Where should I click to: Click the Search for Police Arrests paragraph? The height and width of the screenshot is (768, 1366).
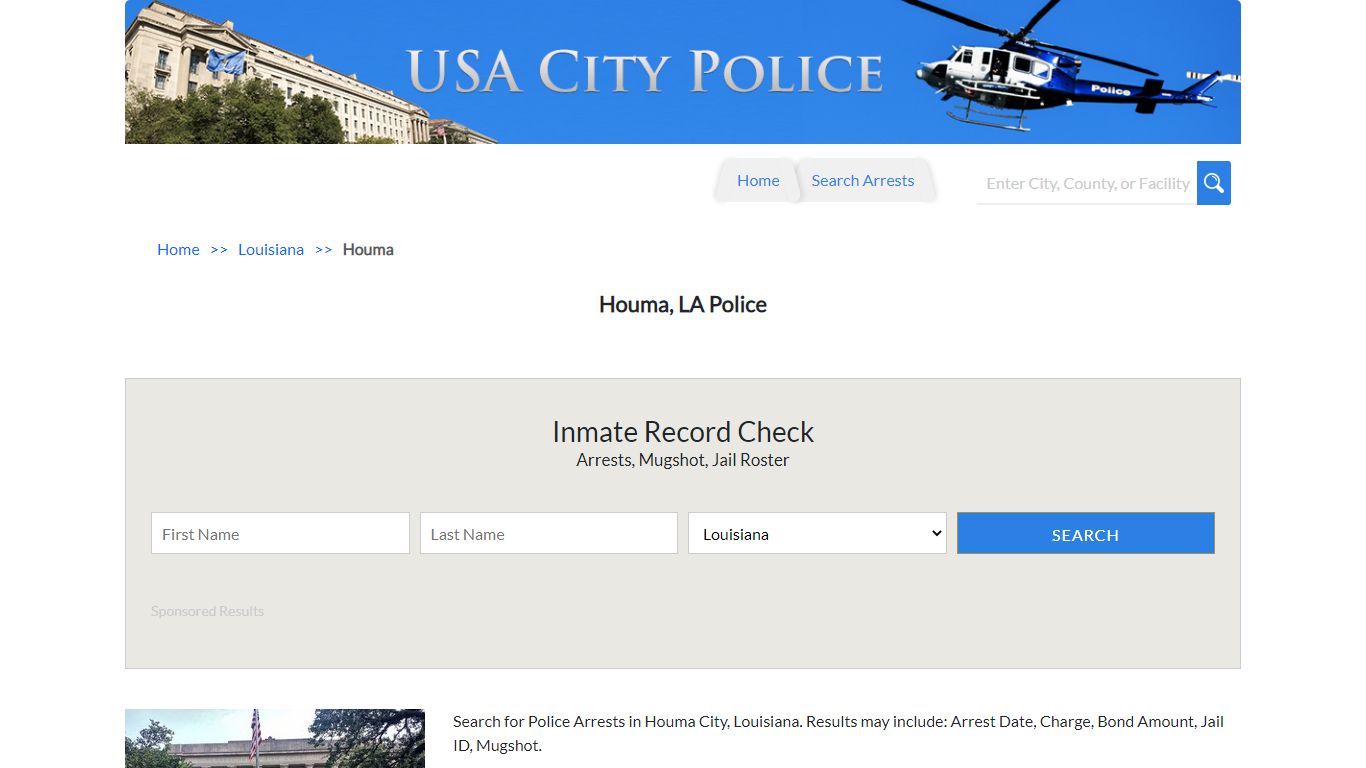coord(838,734)
